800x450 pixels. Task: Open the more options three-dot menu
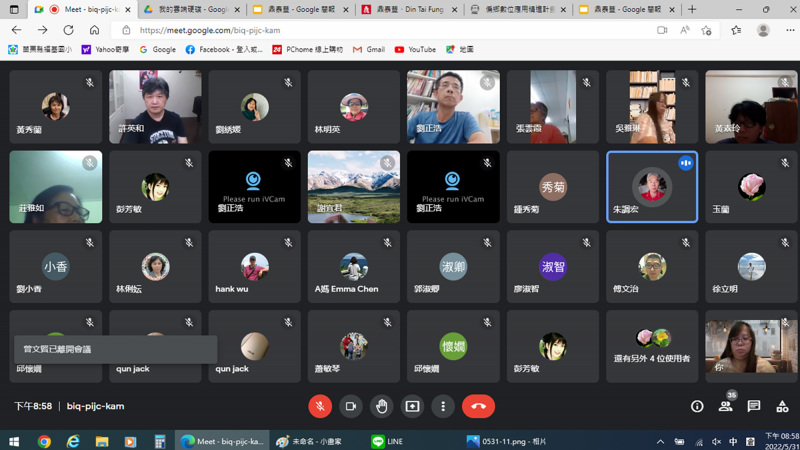click(443, 406)
